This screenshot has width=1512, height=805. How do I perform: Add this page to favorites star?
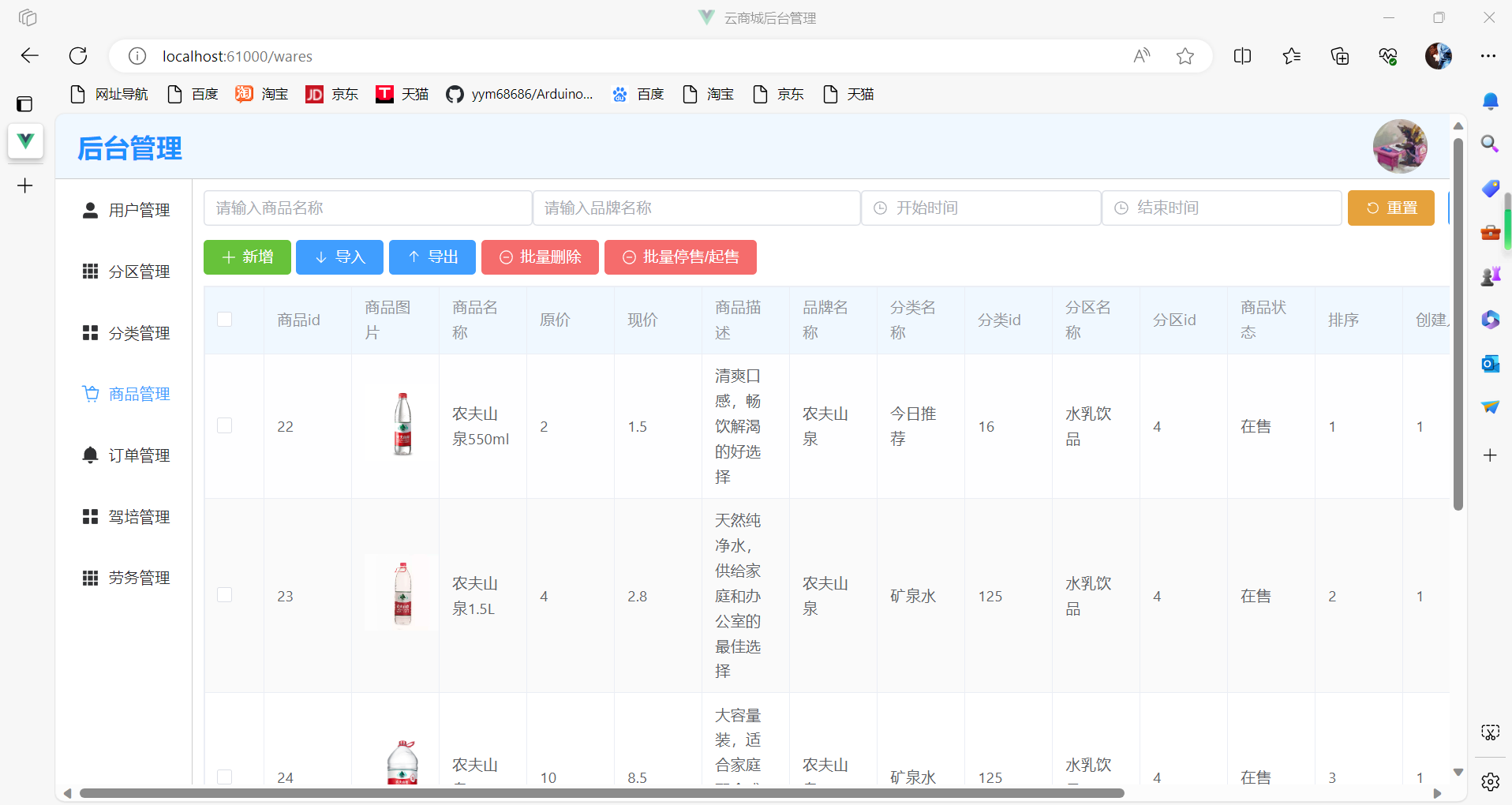pyautogui.click(x=1185, y=56)
